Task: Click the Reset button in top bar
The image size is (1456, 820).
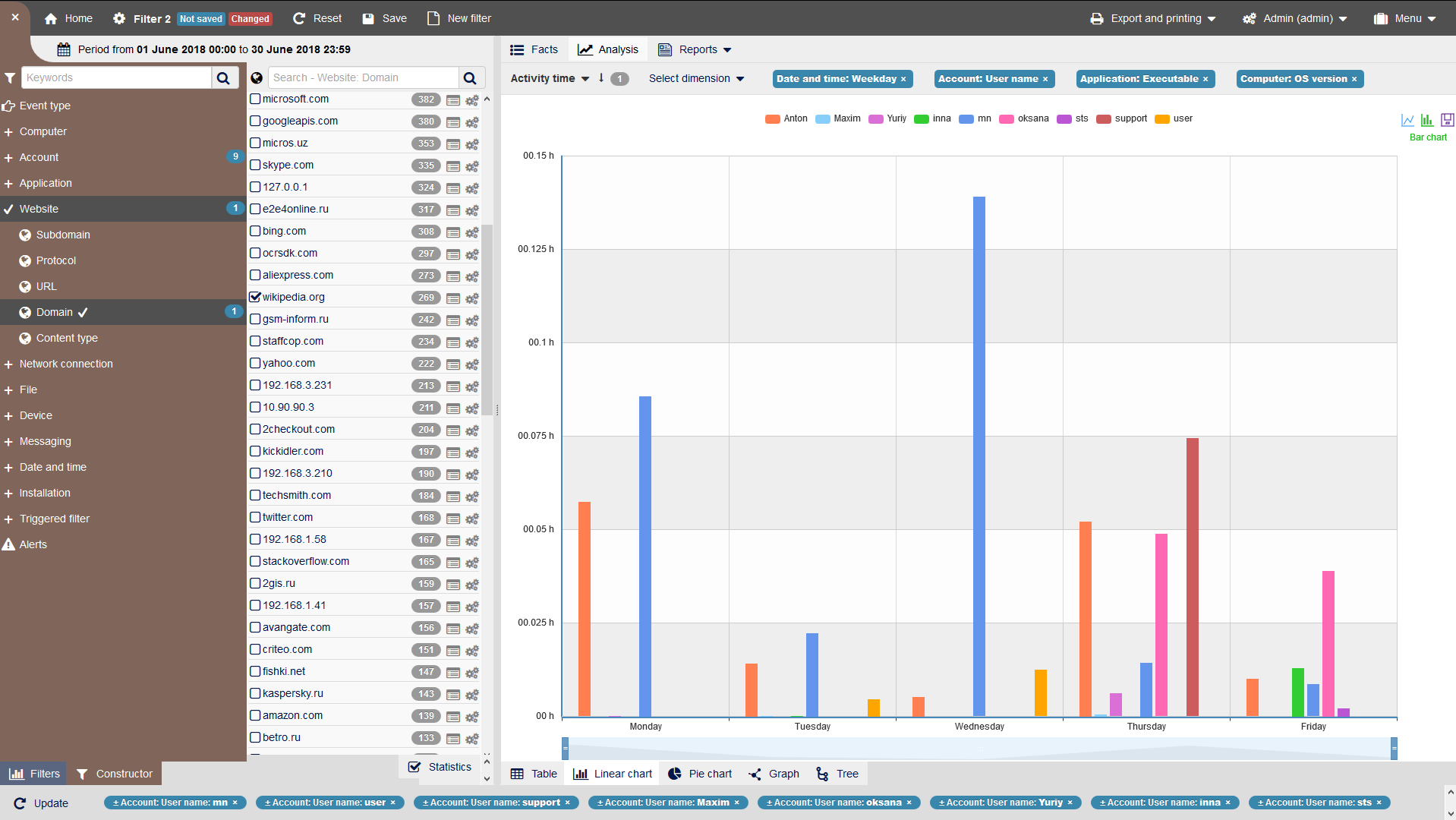Action: point(317,18)
